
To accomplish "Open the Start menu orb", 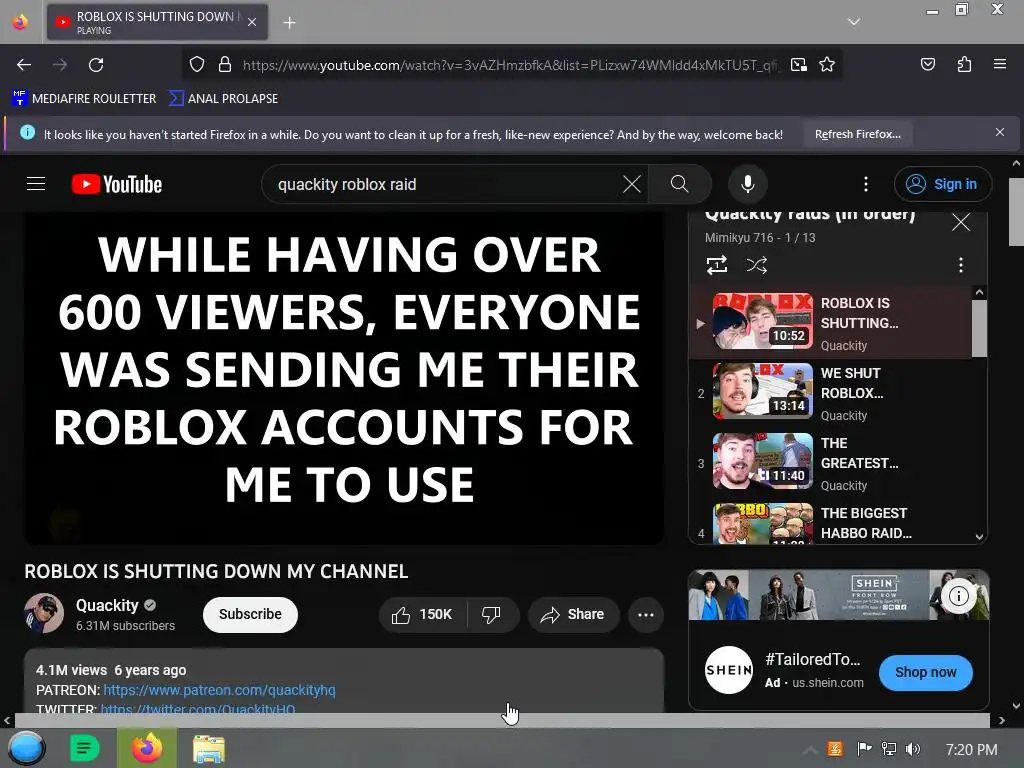I will tap(26, 748).
